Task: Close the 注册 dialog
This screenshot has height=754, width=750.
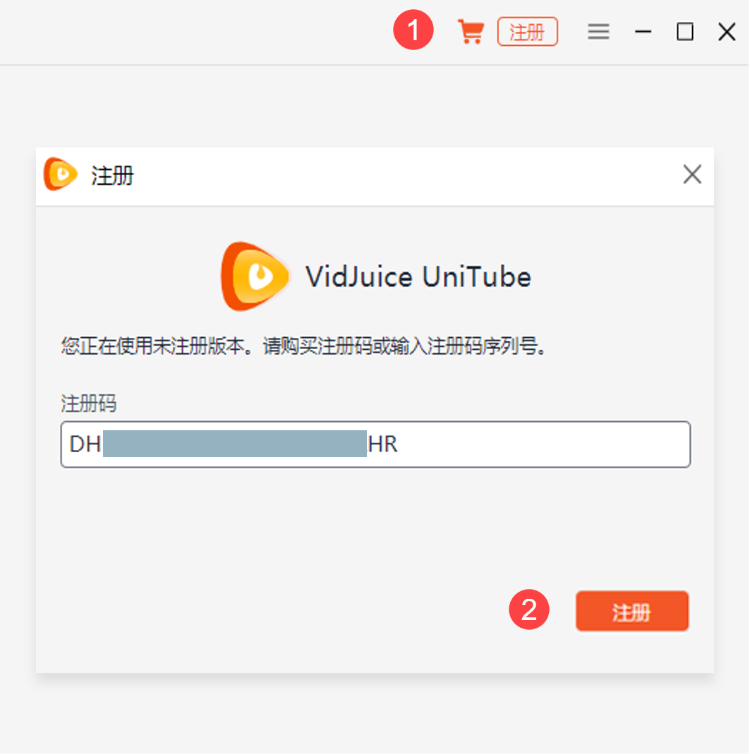Action: (x=692, y=174)
